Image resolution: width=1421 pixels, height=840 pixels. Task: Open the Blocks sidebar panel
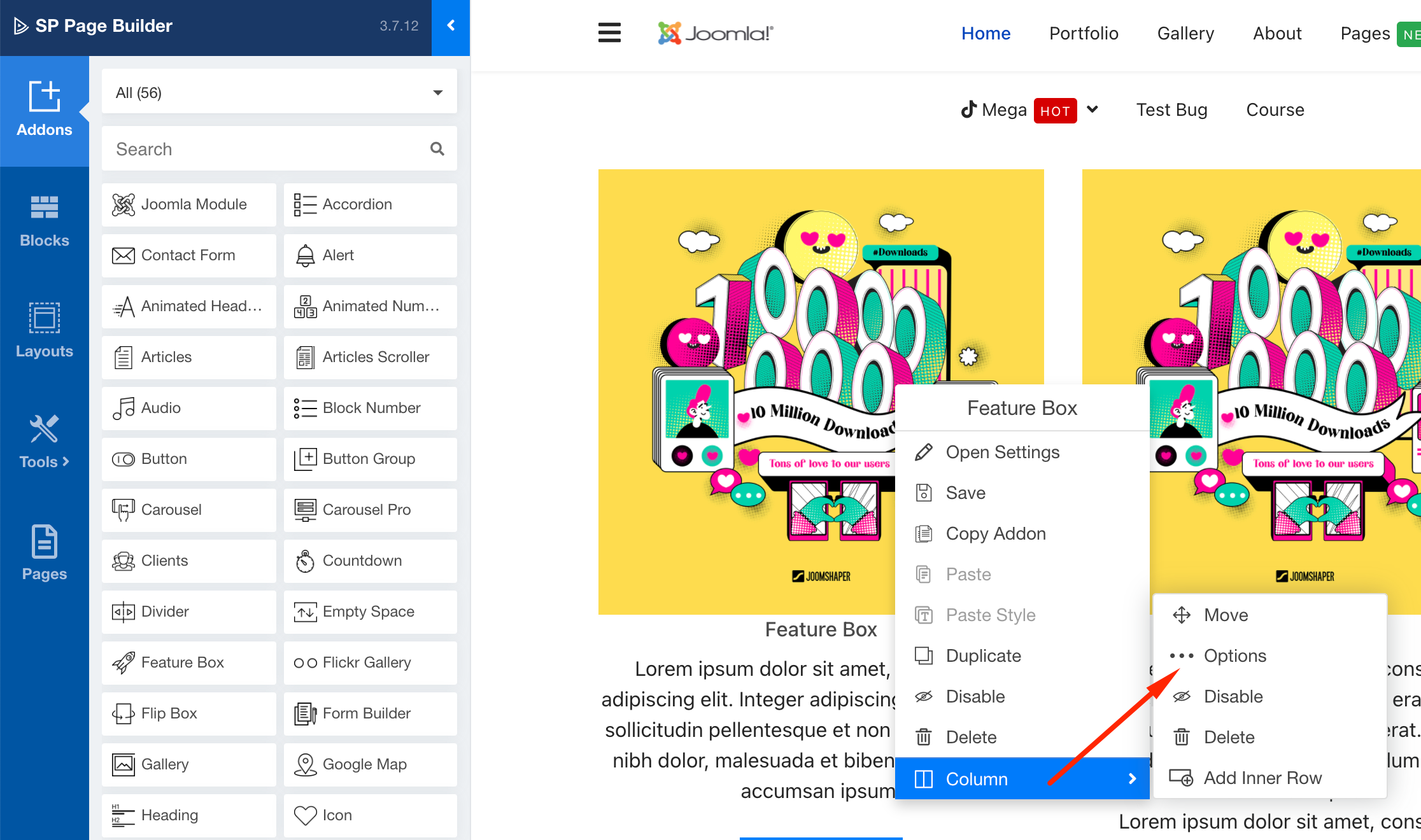click(x=44, y=221)
